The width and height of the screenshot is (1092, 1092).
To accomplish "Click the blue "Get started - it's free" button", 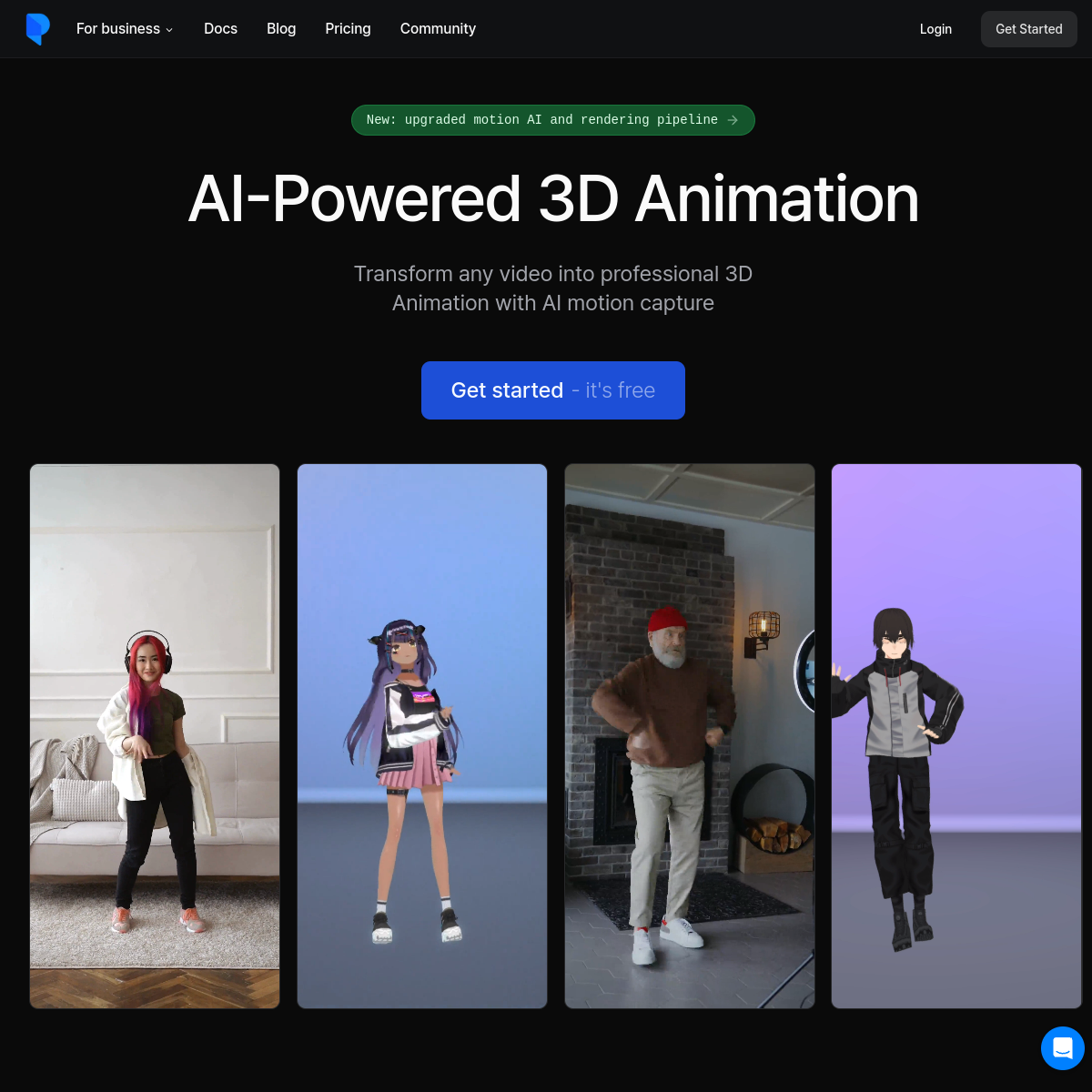I will pyautogui.click(x=553, y=390).
